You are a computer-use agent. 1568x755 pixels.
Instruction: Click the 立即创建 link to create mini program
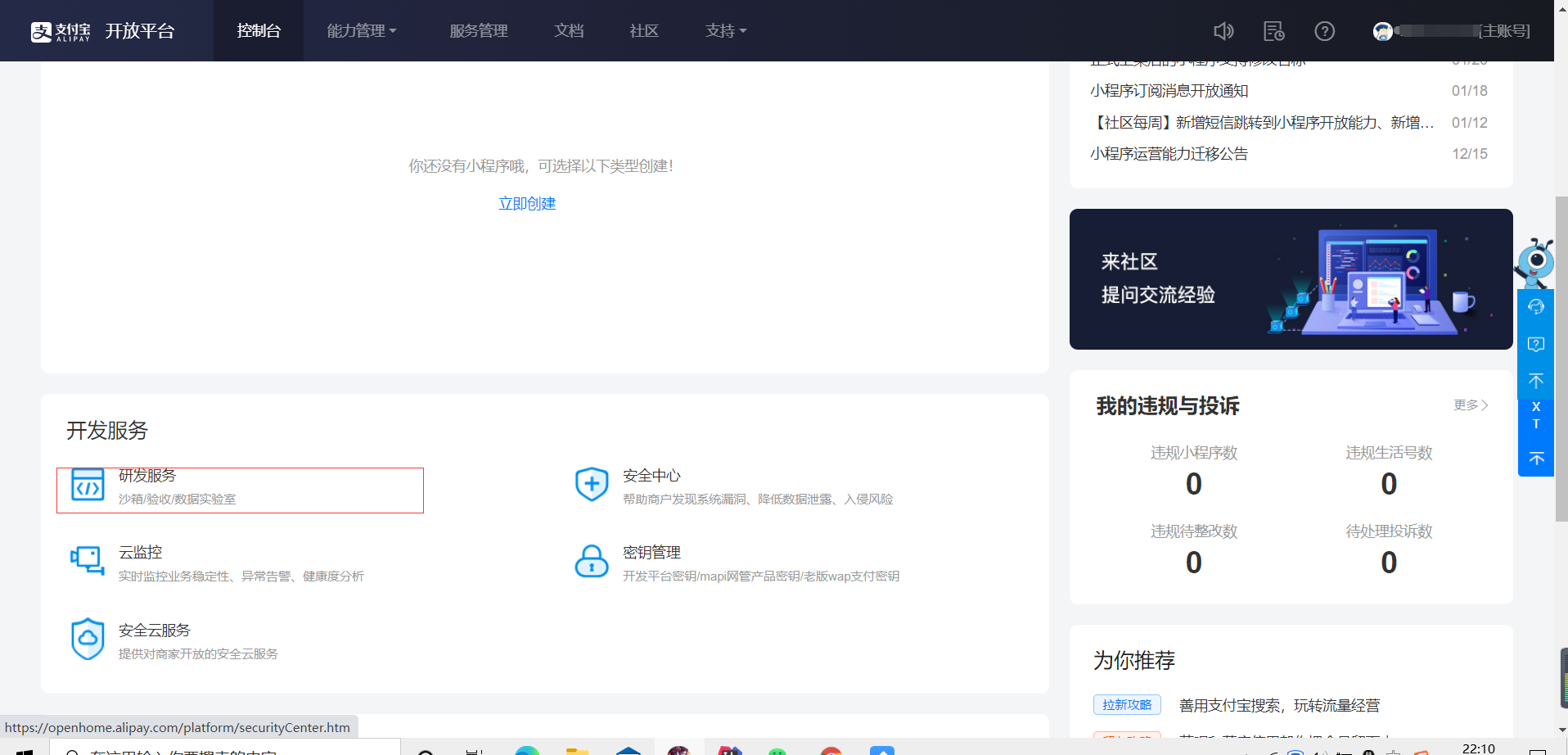(526, 203)
